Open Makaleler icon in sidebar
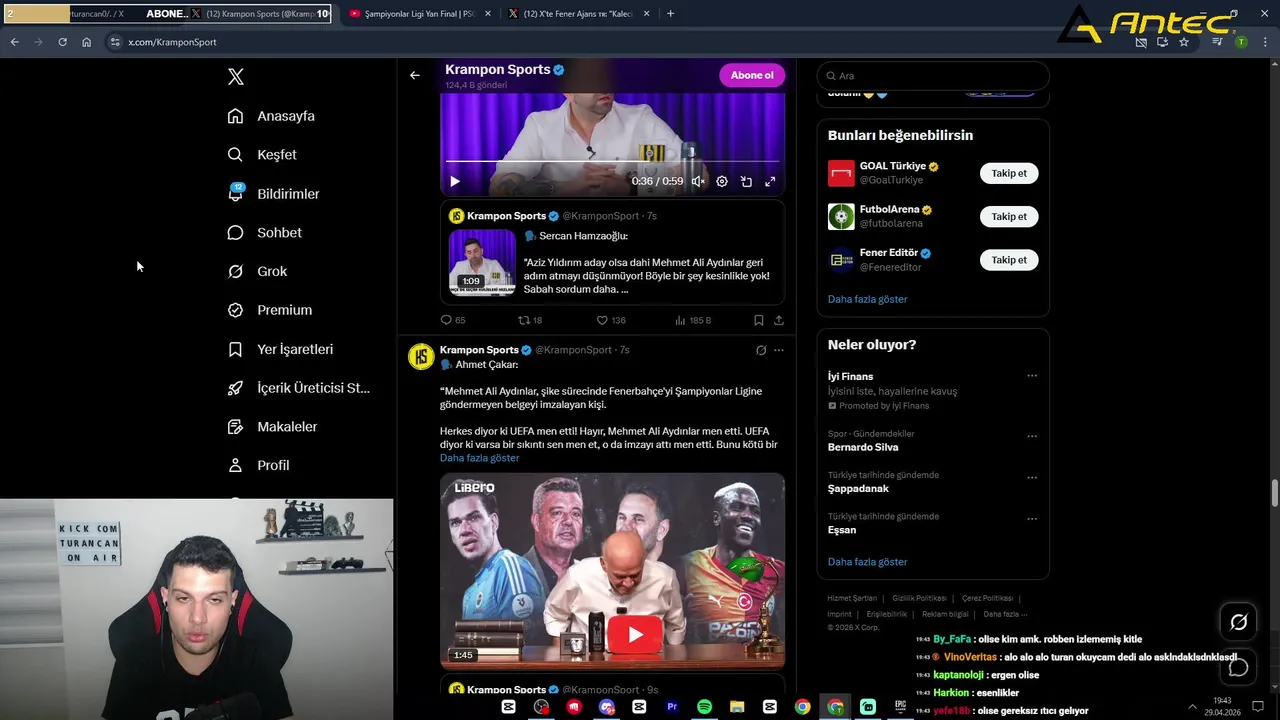Viewport: 1280px width, 720px height. (235, 427)
